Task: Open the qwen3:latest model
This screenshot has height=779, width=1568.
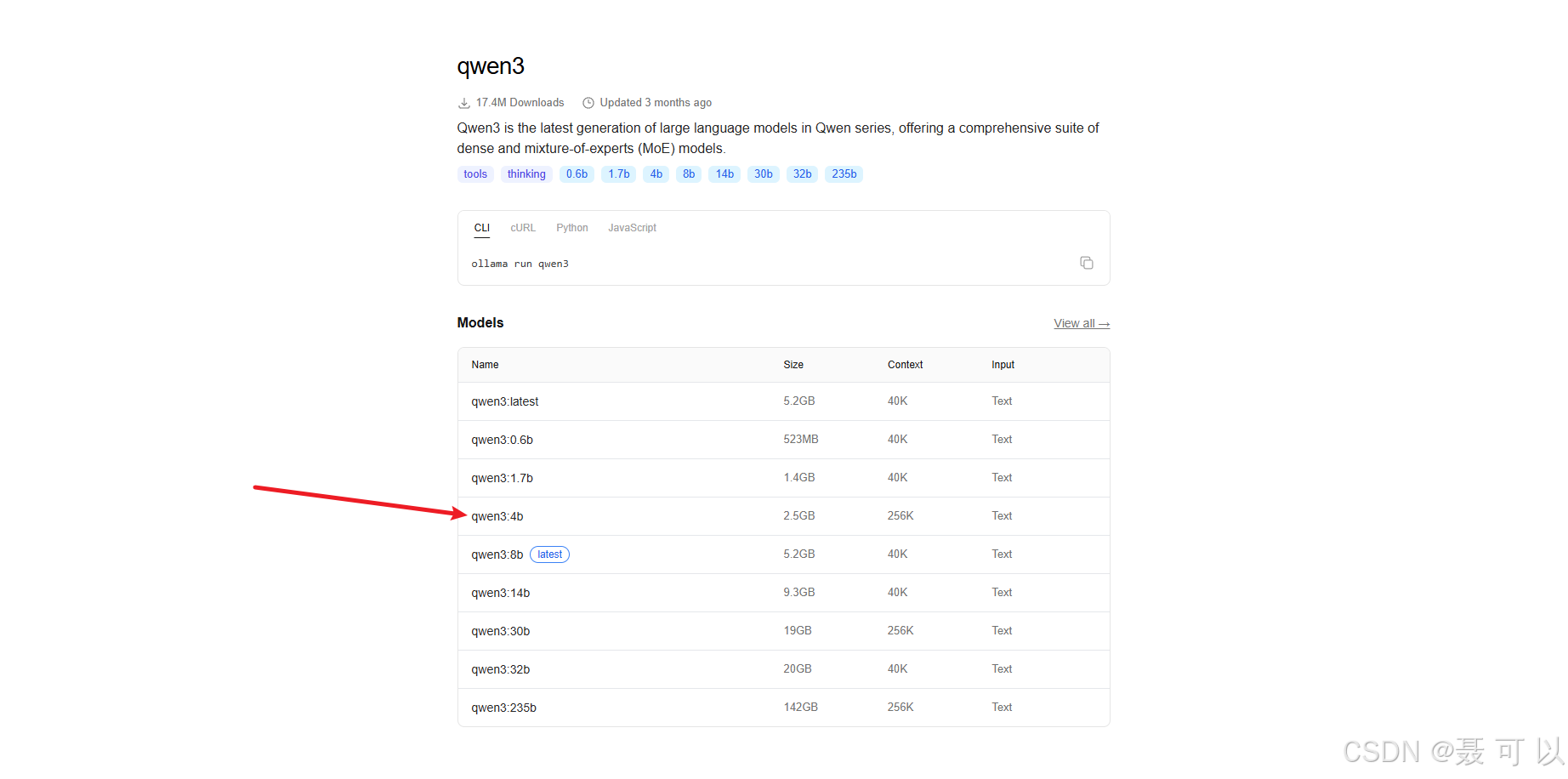Action: tap(505, 401)
